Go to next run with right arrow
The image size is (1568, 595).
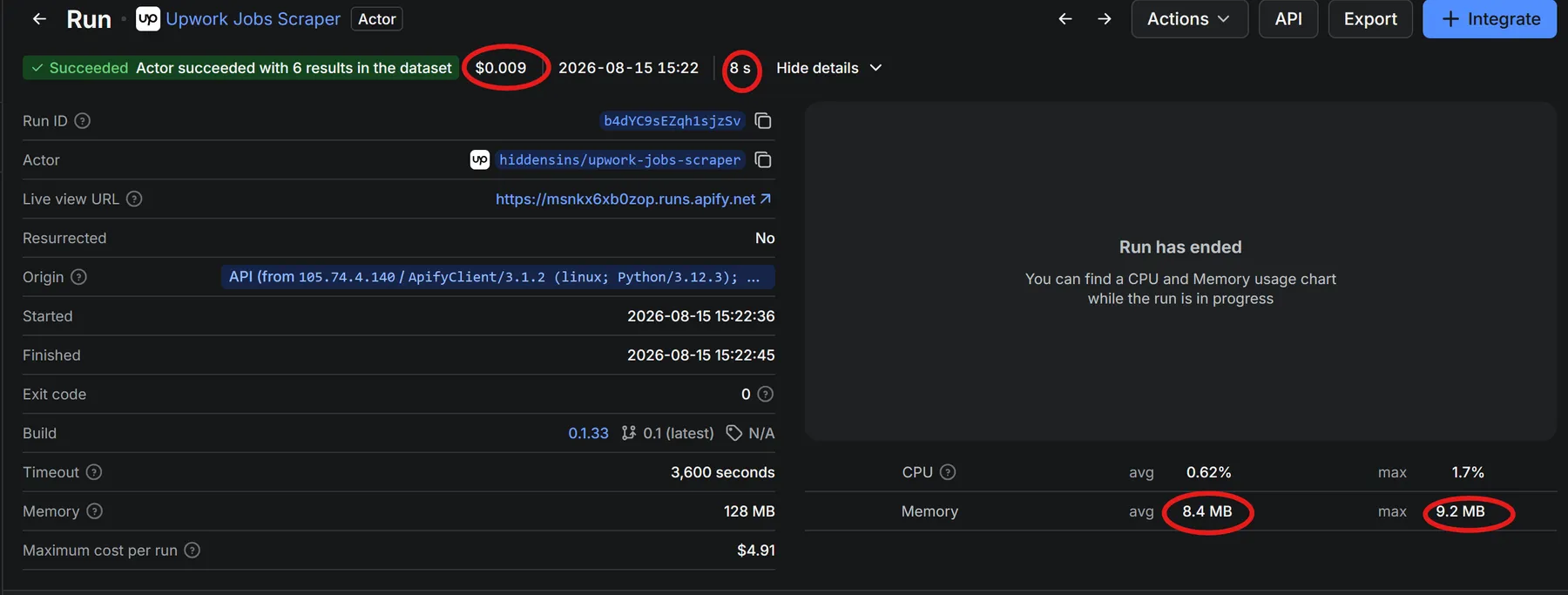click(x=1105, y=18)
